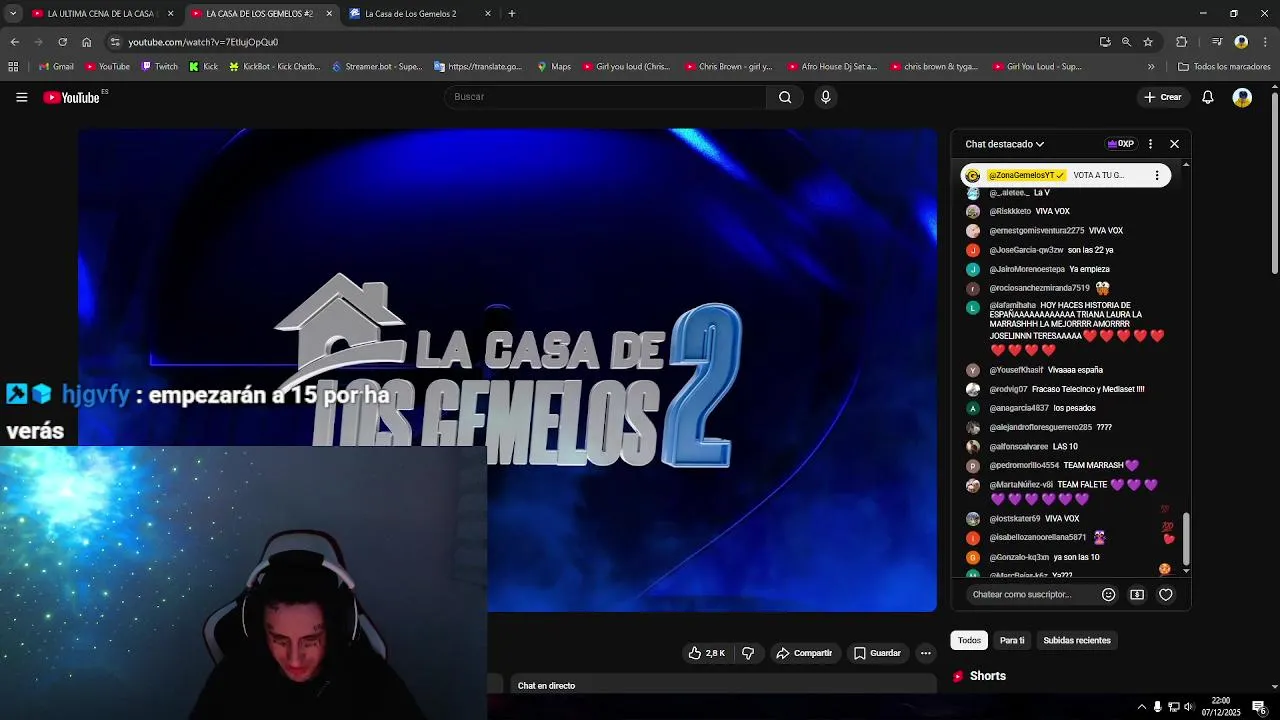The image size is (1280, 720).
Task: Open the browser home page icon
Action: (86, 42)
